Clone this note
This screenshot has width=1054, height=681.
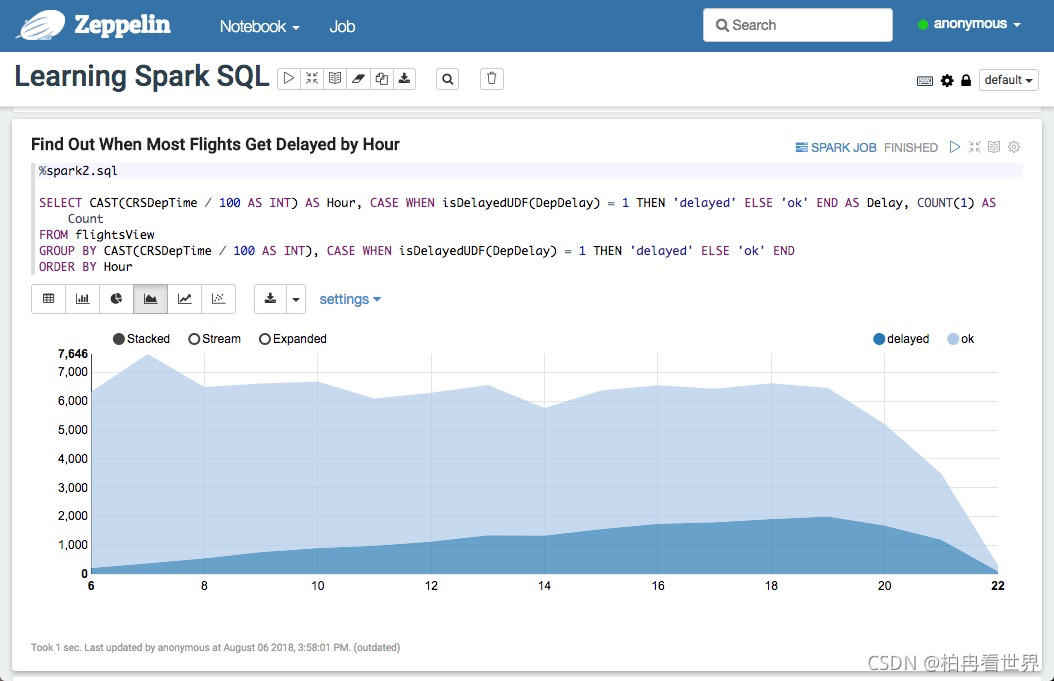381,79
